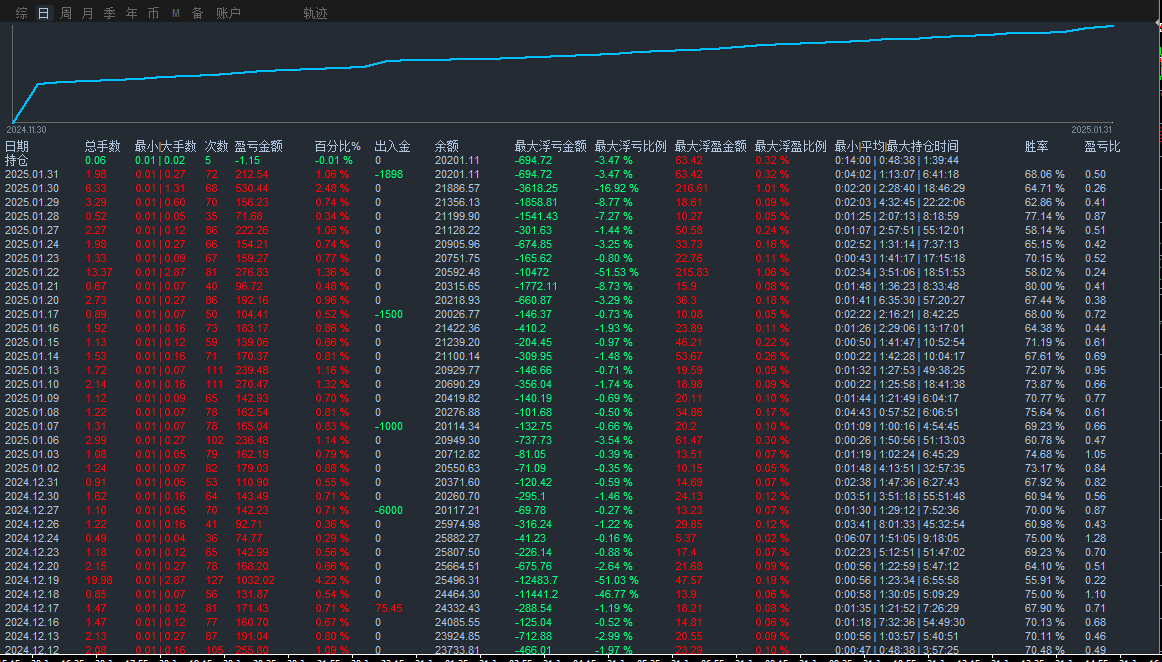1162x662 pixels.
Task: Click the 2024.11.30 chart start date
Action: (x=29, y=130)
